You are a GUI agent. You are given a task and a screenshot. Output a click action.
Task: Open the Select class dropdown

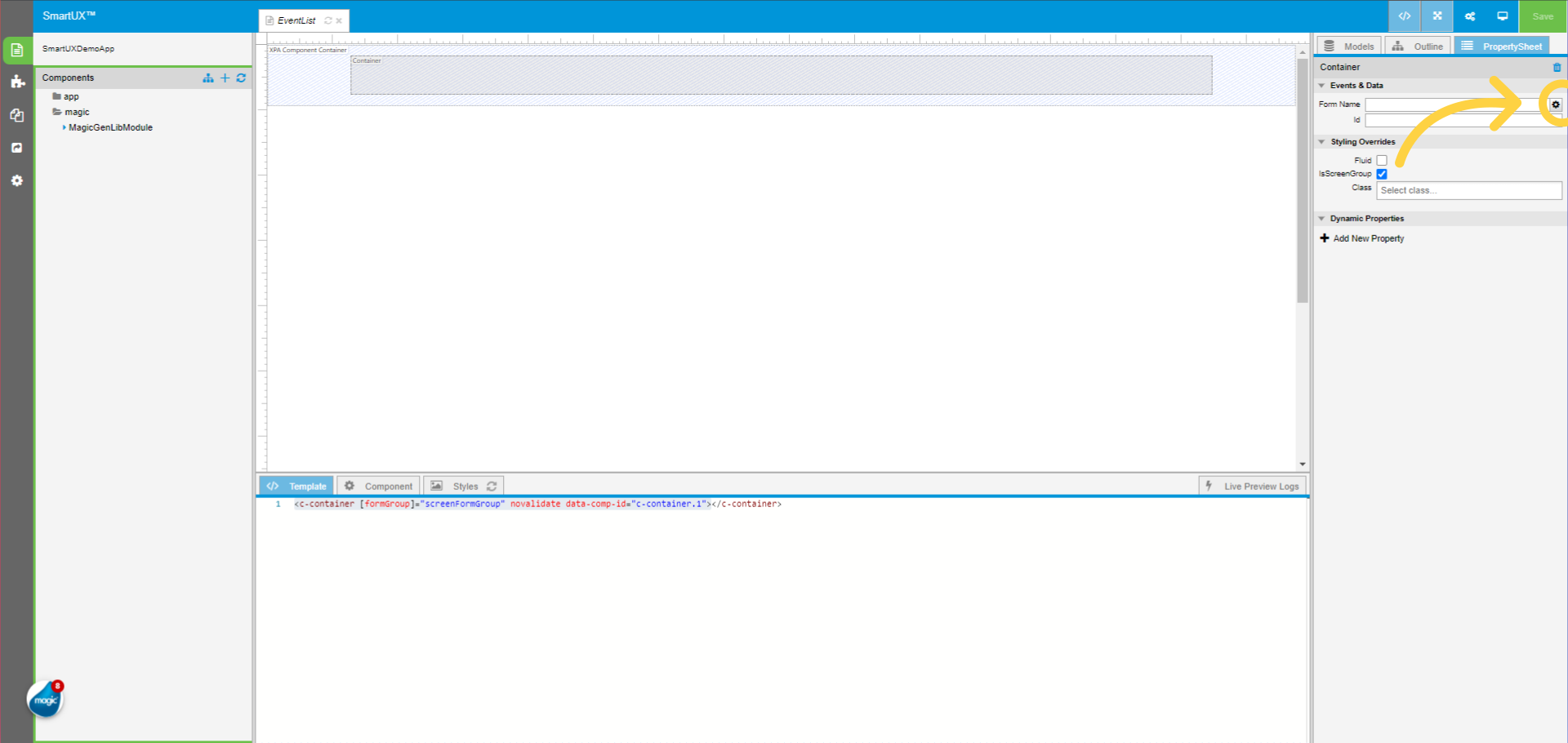pyautogui.click(x=1468, y=190)
